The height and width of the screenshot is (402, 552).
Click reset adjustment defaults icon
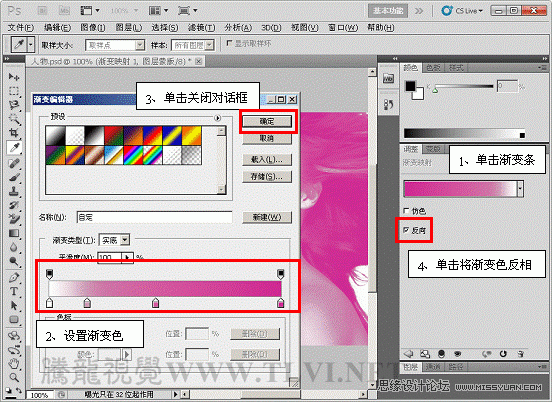coord(503,353)
